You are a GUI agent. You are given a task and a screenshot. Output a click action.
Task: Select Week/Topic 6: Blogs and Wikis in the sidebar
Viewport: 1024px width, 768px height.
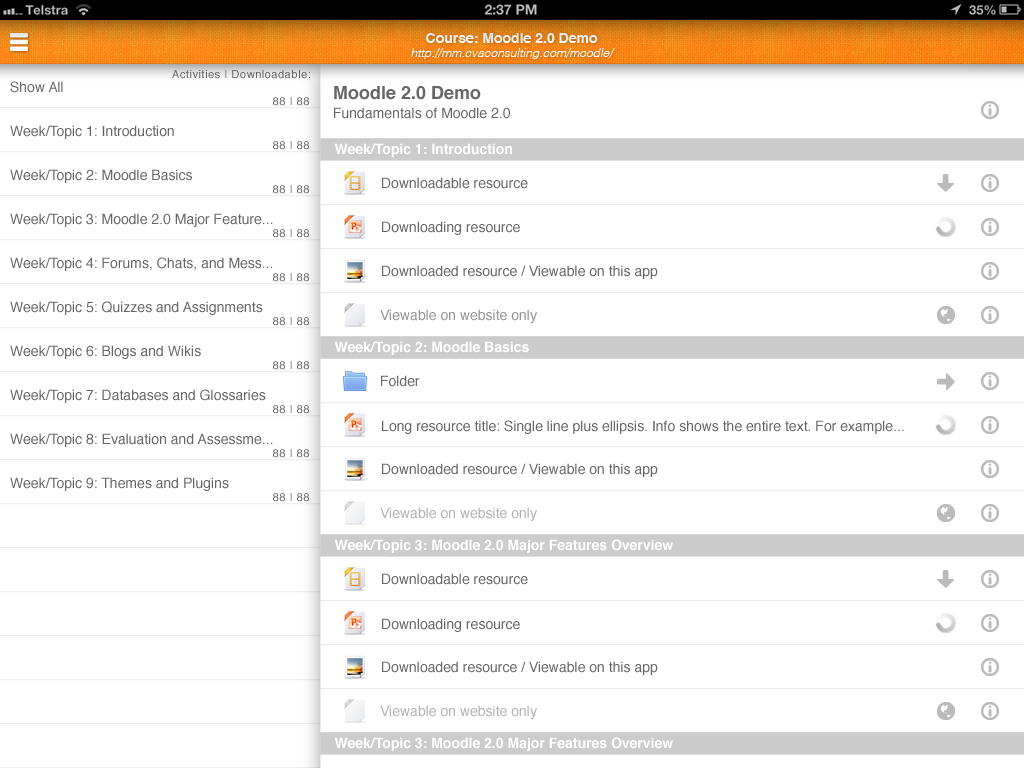[x=160, y=351]
